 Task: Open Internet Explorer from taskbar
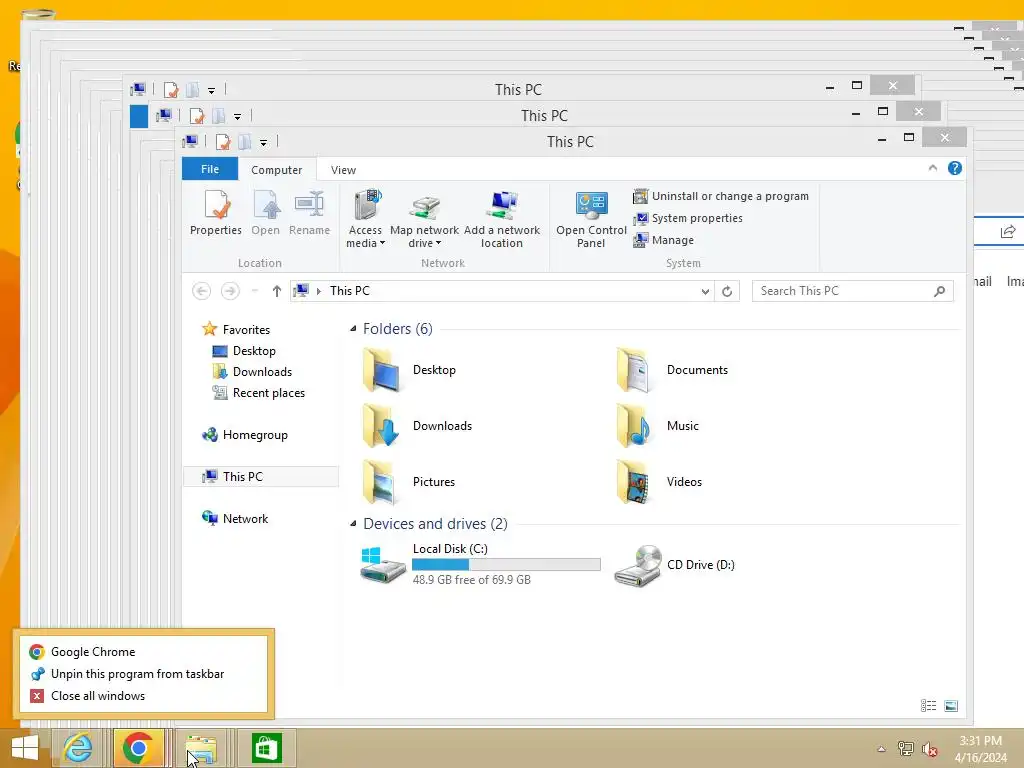78,748
